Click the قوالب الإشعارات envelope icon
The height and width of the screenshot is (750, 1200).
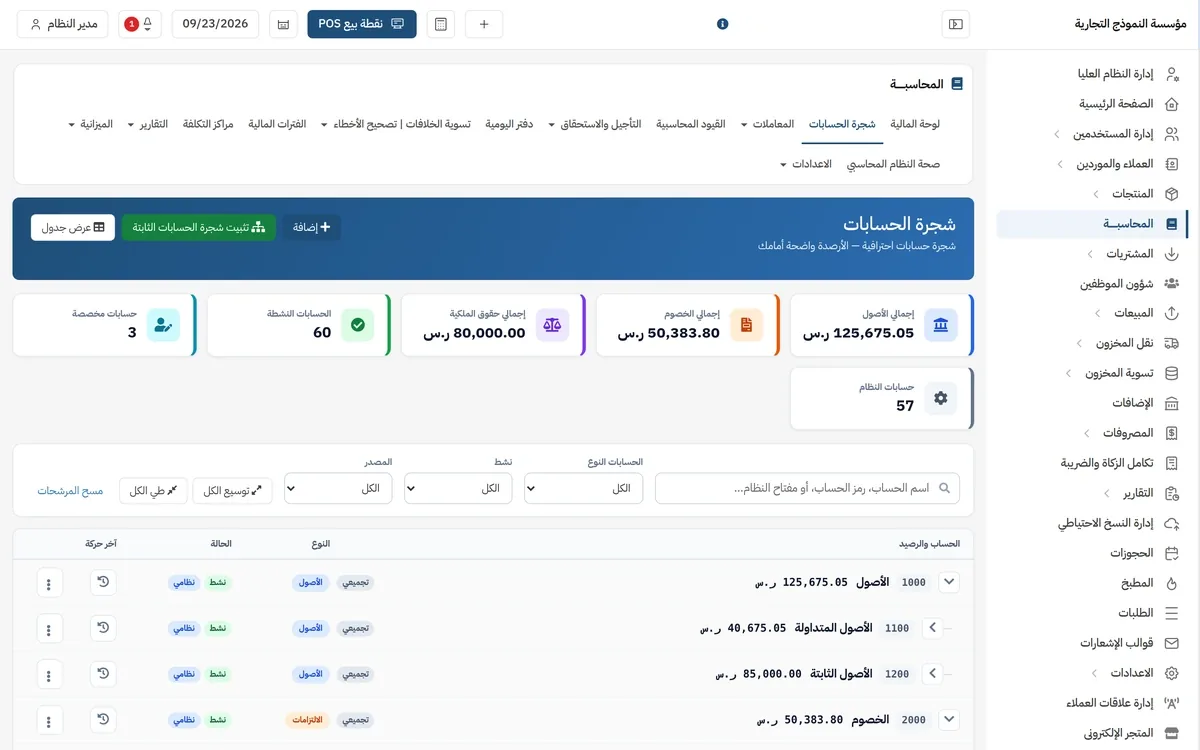pos(1172,643)
